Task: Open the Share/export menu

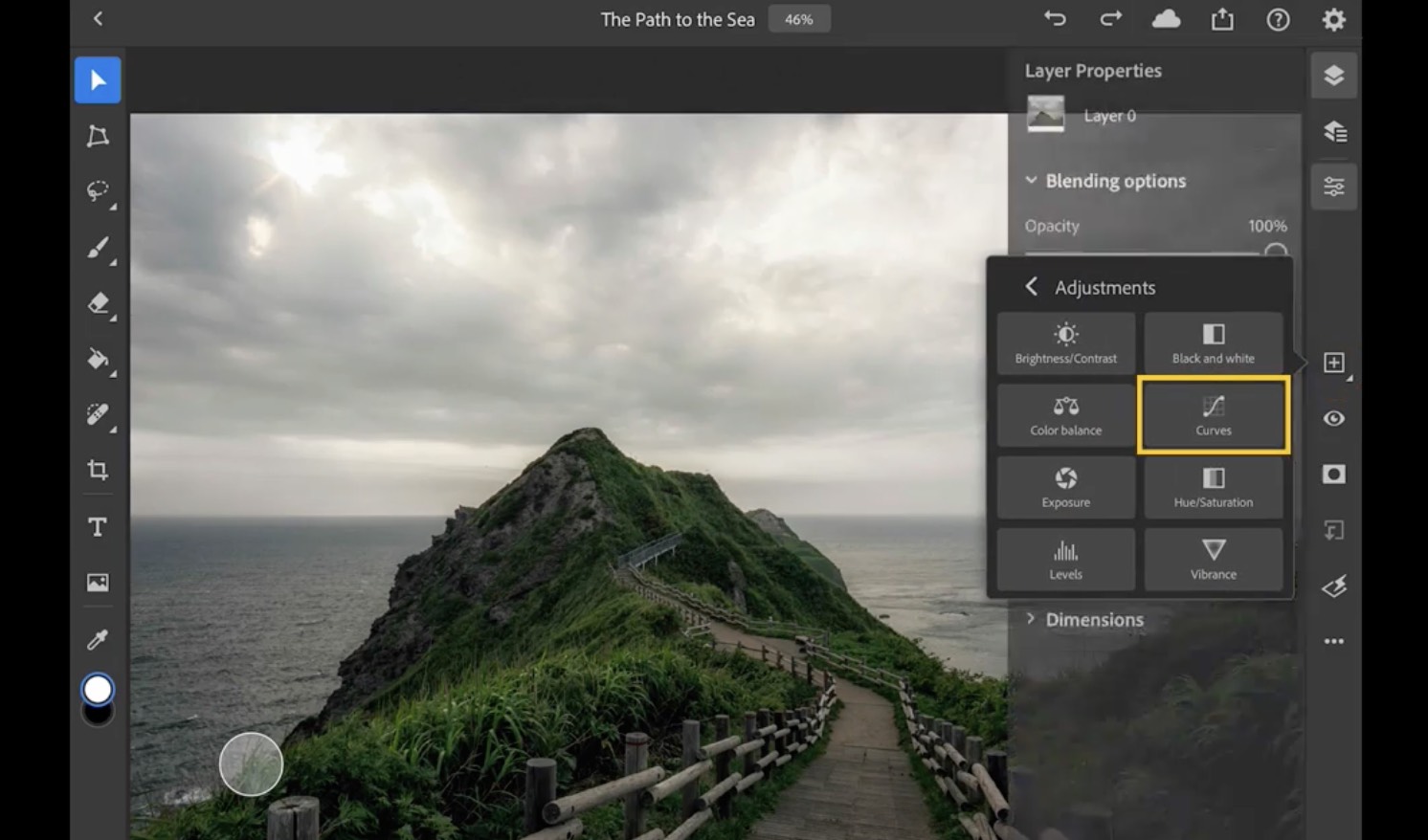Action: click(x=1222, y=19)
